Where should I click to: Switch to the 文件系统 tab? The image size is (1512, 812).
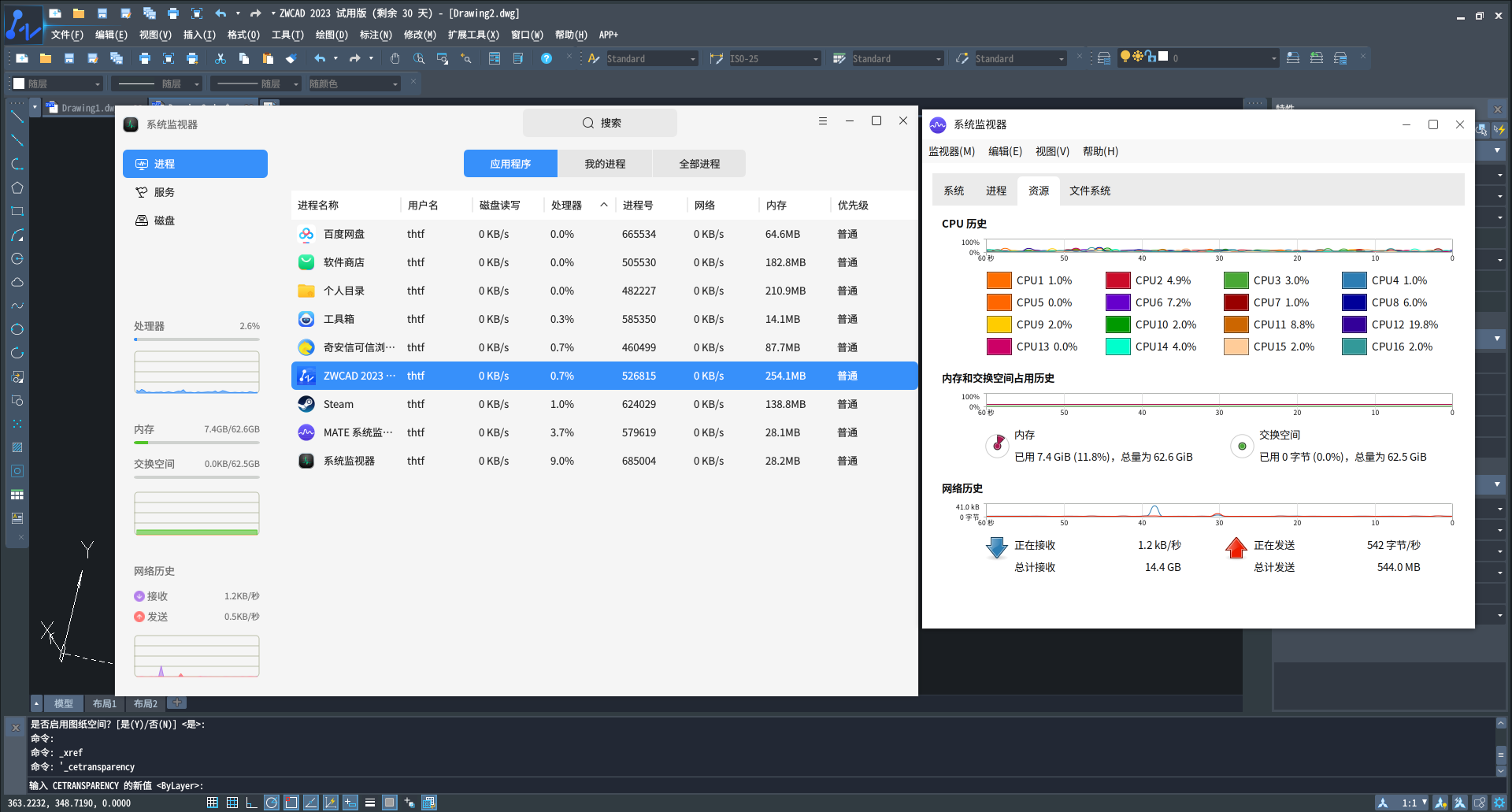[x=1089, y=191]
